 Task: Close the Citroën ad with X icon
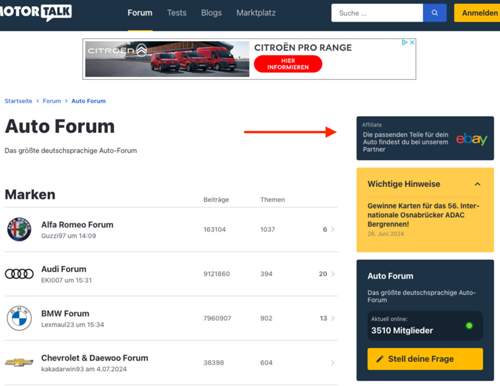click(x=412, y=42)
